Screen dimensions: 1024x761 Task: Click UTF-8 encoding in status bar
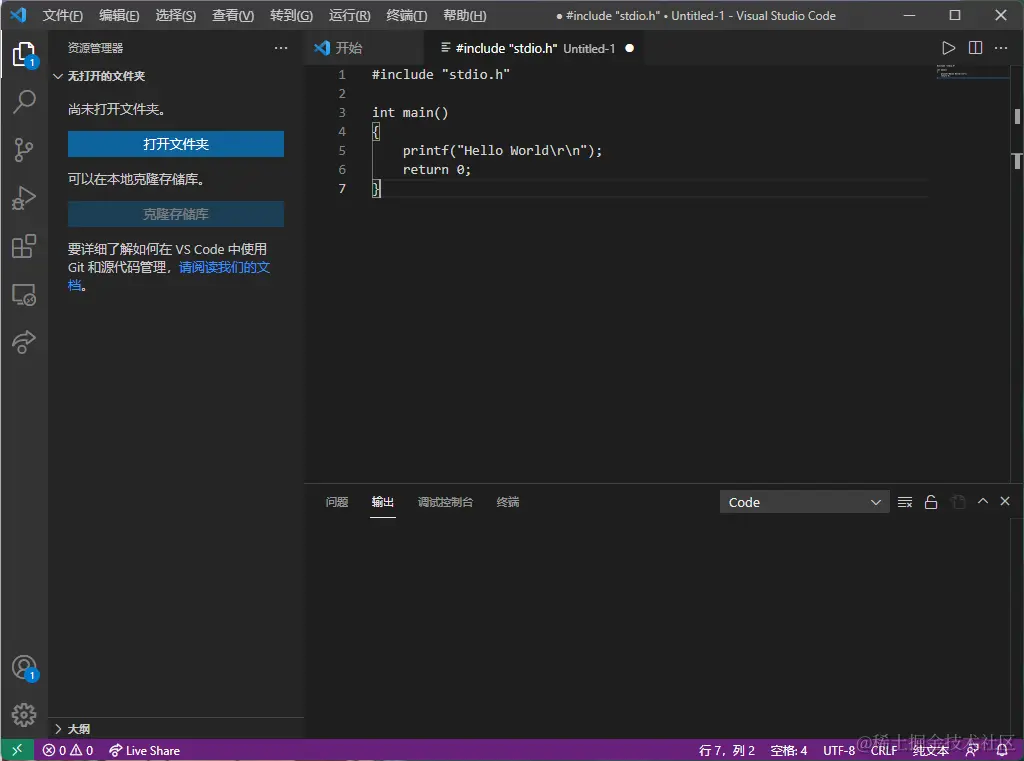(839, 751)
